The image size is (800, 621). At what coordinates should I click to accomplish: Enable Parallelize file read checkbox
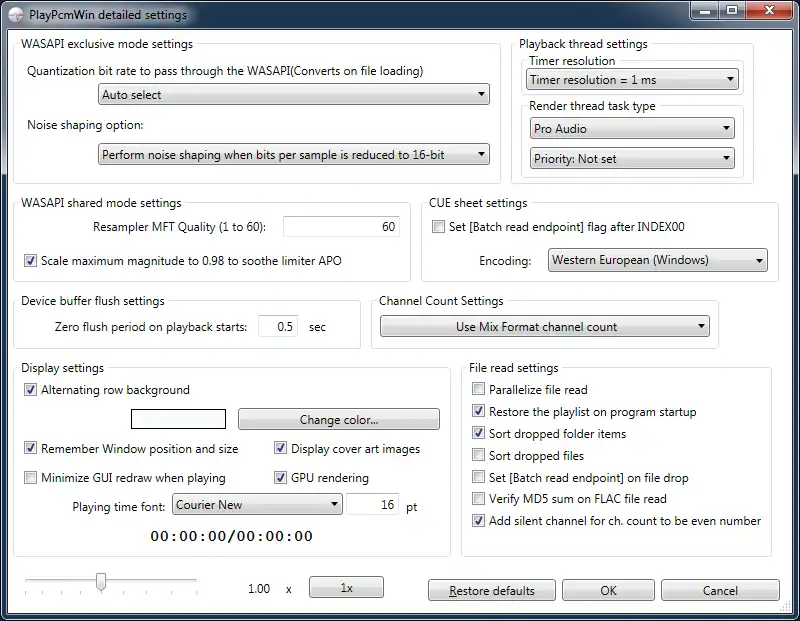click(479, 390)
